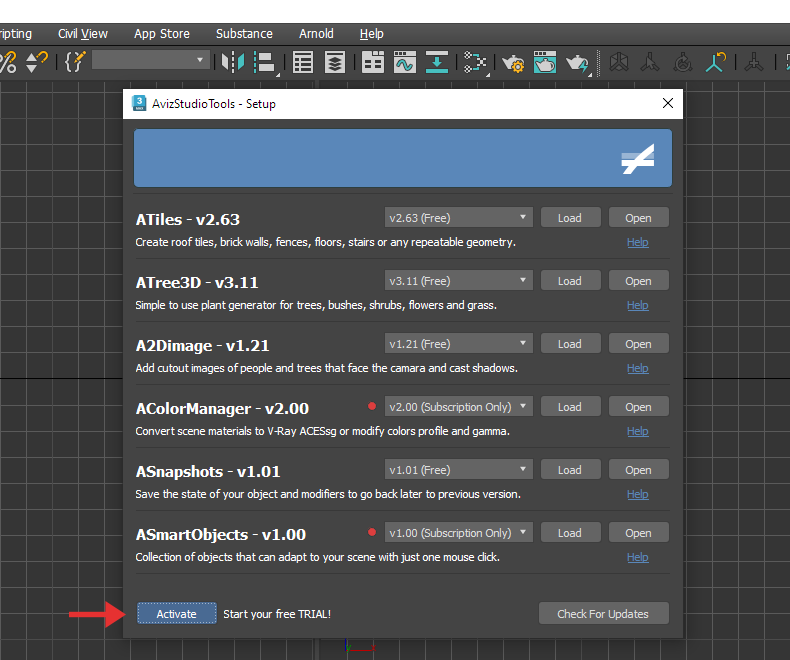Load the AColorManager plugin

coord(570,407)
